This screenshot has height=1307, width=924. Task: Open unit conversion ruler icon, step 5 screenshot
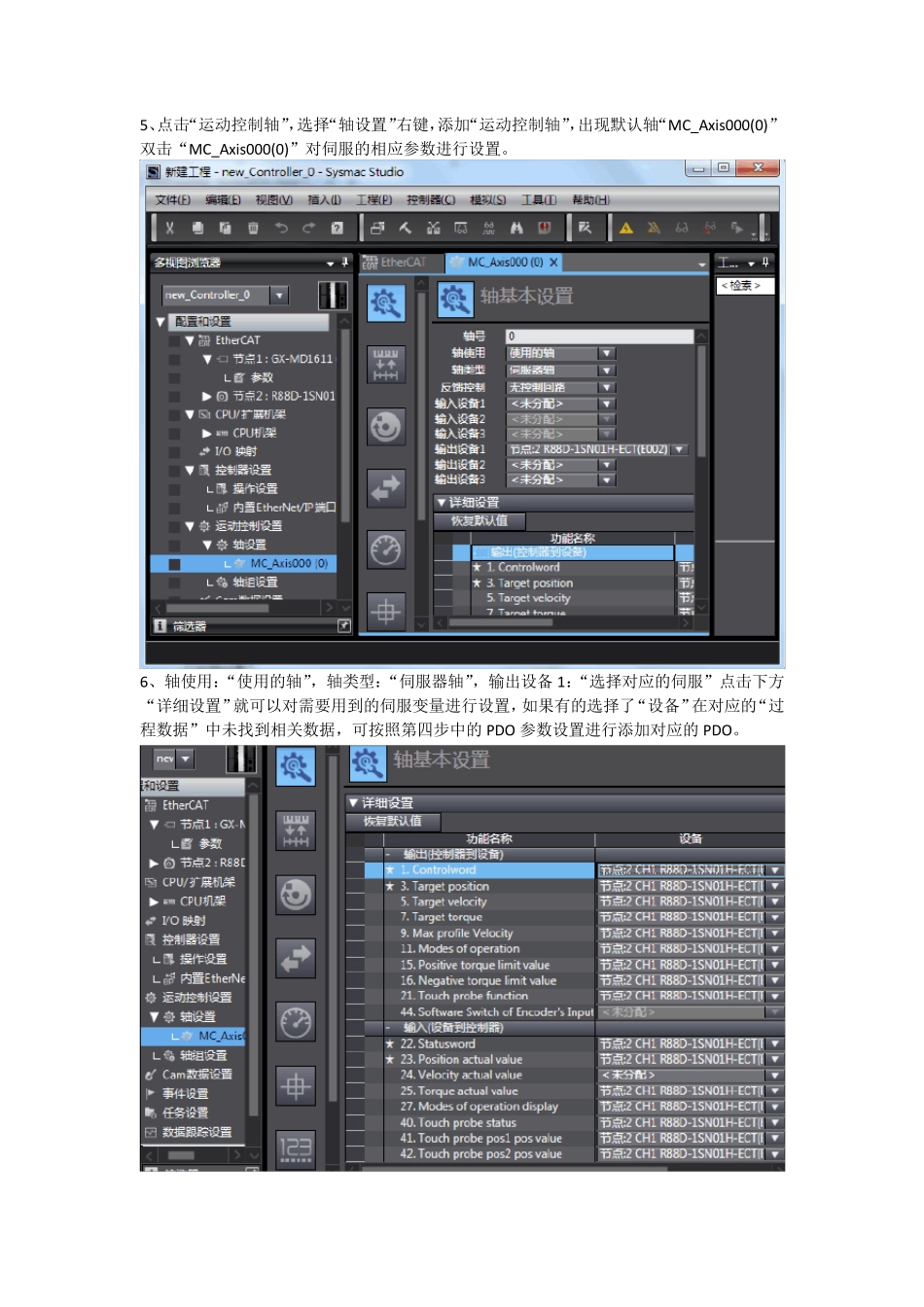pyautogui.click(x=386, y=365)
